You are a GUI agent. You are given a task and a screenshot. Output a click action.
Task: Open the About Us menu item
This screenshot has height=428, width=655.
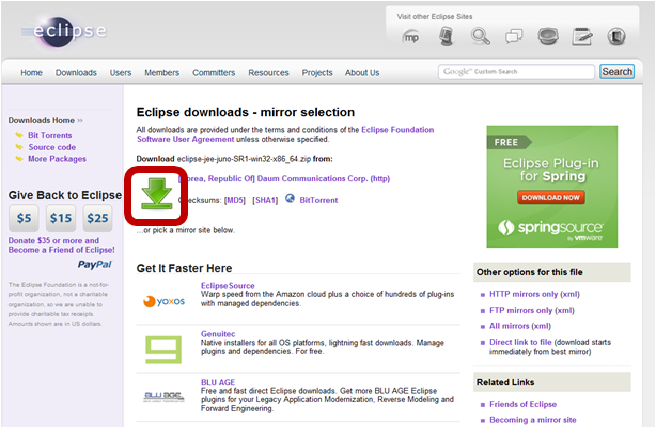(362, 73)
